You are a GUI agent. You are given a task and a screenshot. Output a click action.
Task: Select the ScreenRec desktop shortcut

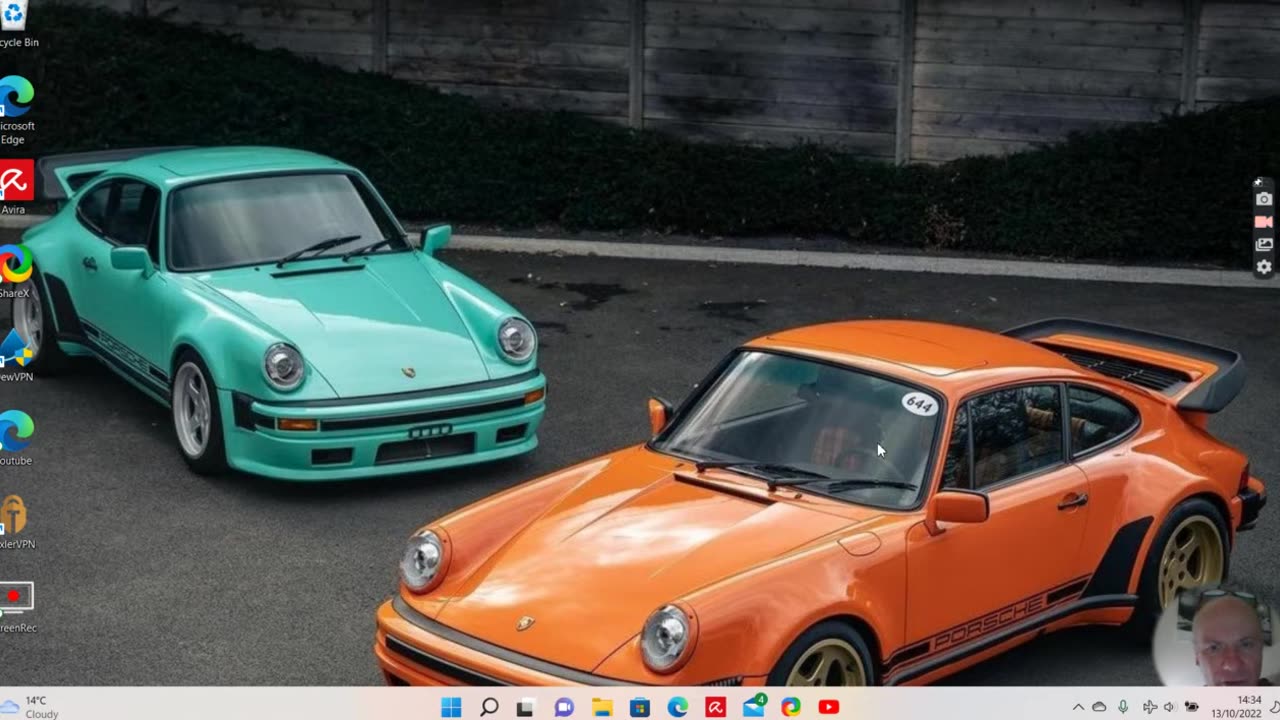16,606
